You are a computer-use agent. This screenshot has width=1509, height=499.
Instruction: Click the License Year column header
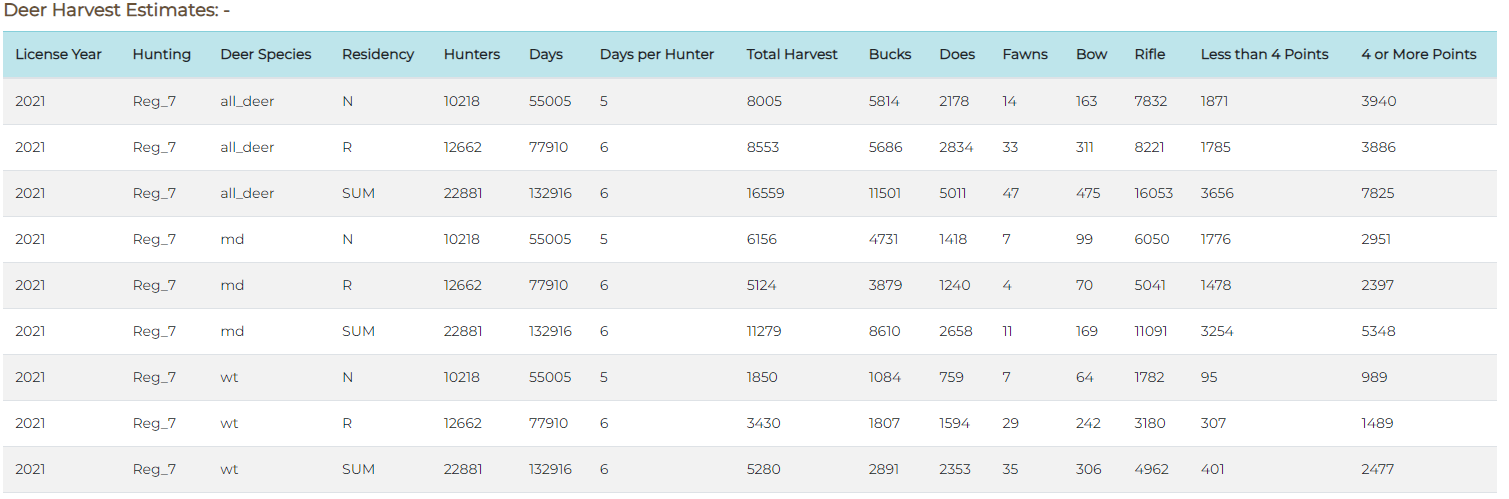pos(58,55)
